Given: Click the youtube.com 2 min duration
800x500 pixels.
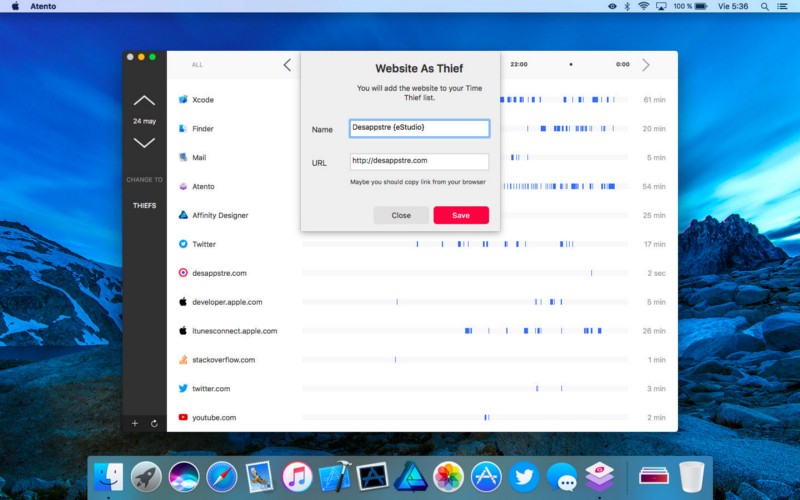Looking at the screenshot, I should [x=656, y=418].
